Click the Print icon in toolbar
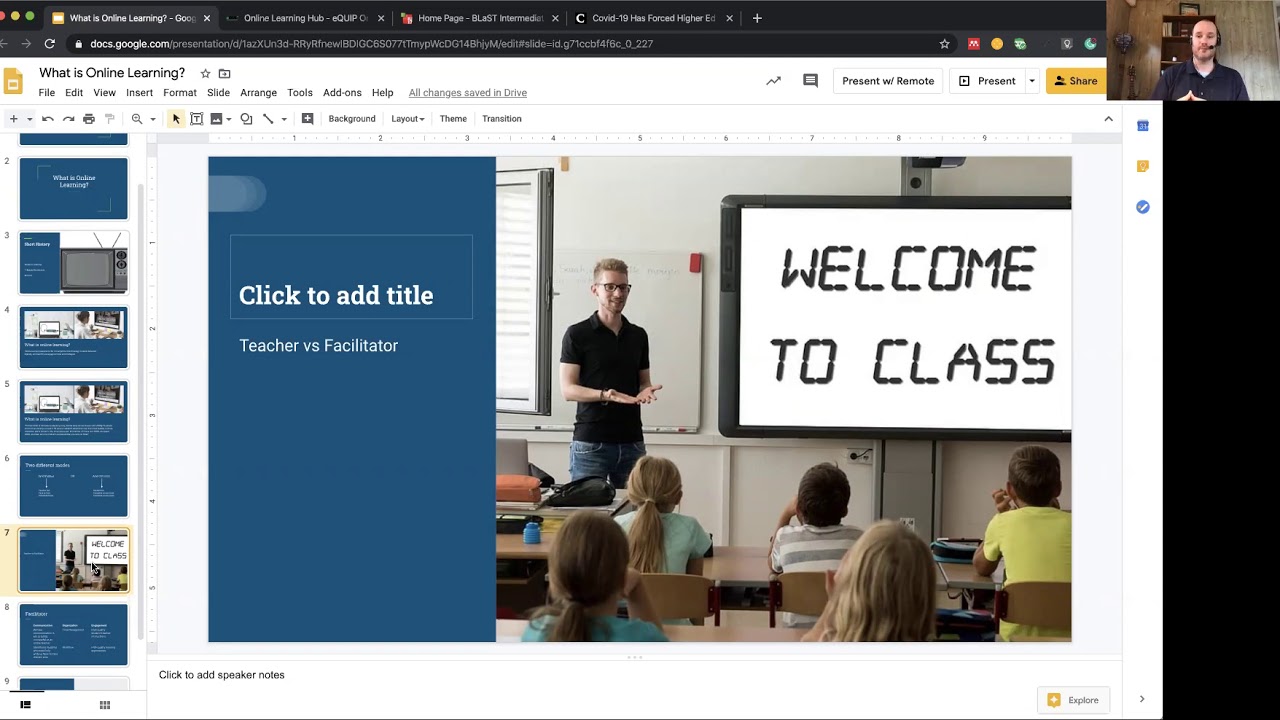The height and width of the screenshot is (720, 1280). [89, 119]
